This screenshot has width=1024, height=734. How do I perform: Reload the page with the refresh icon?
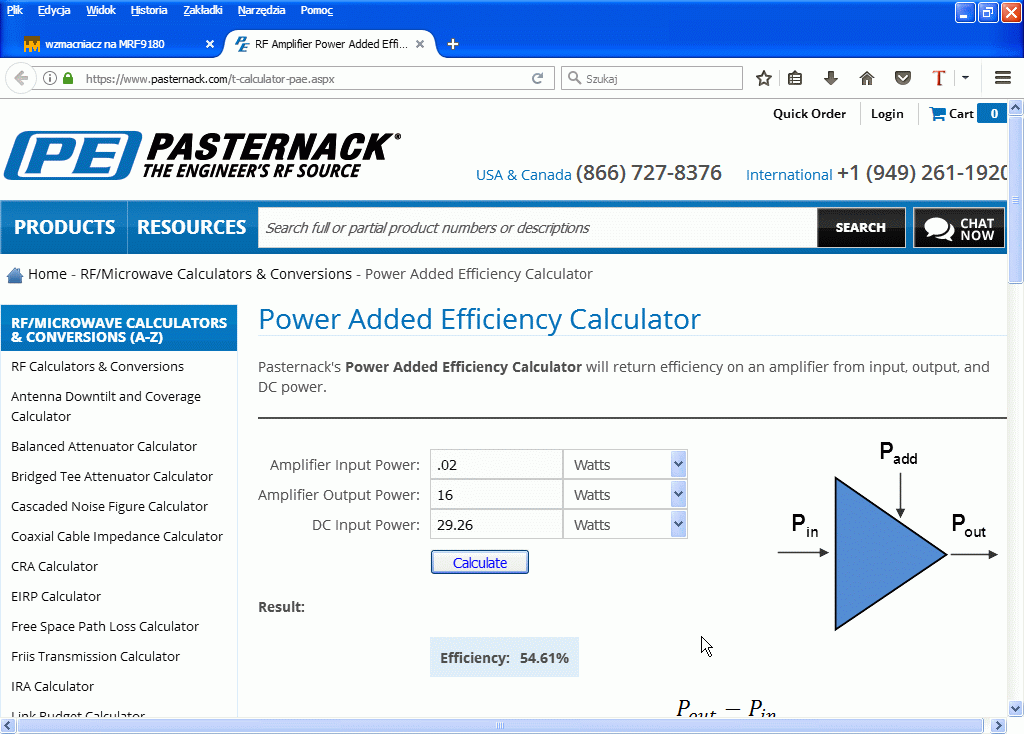click(538, 78)
